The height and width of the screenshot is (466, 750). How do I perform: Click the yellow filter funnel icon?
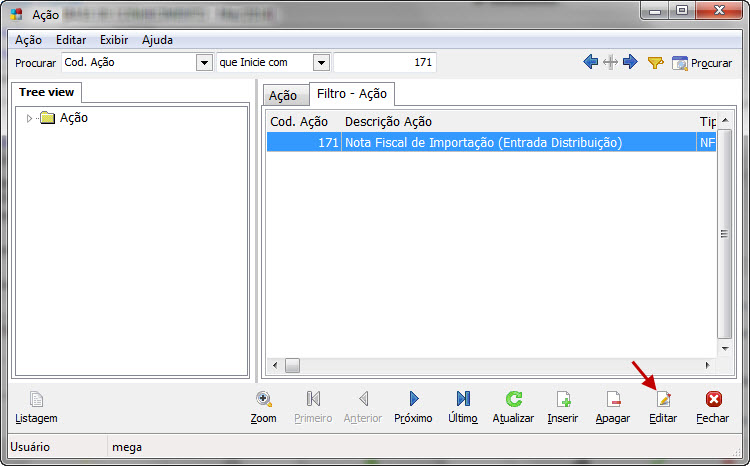(655, 63)
